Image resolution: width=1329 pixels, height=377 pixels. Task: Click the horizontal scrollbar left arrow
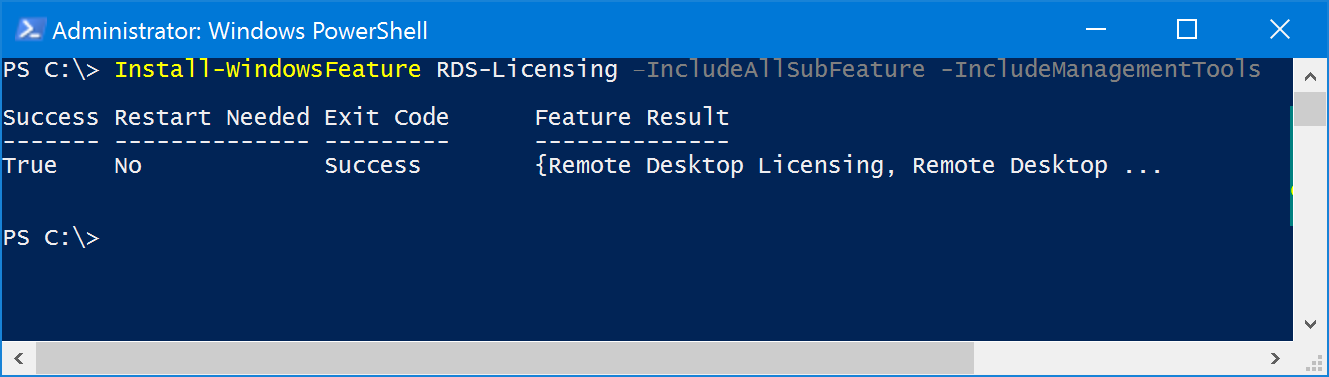point(18,357)
